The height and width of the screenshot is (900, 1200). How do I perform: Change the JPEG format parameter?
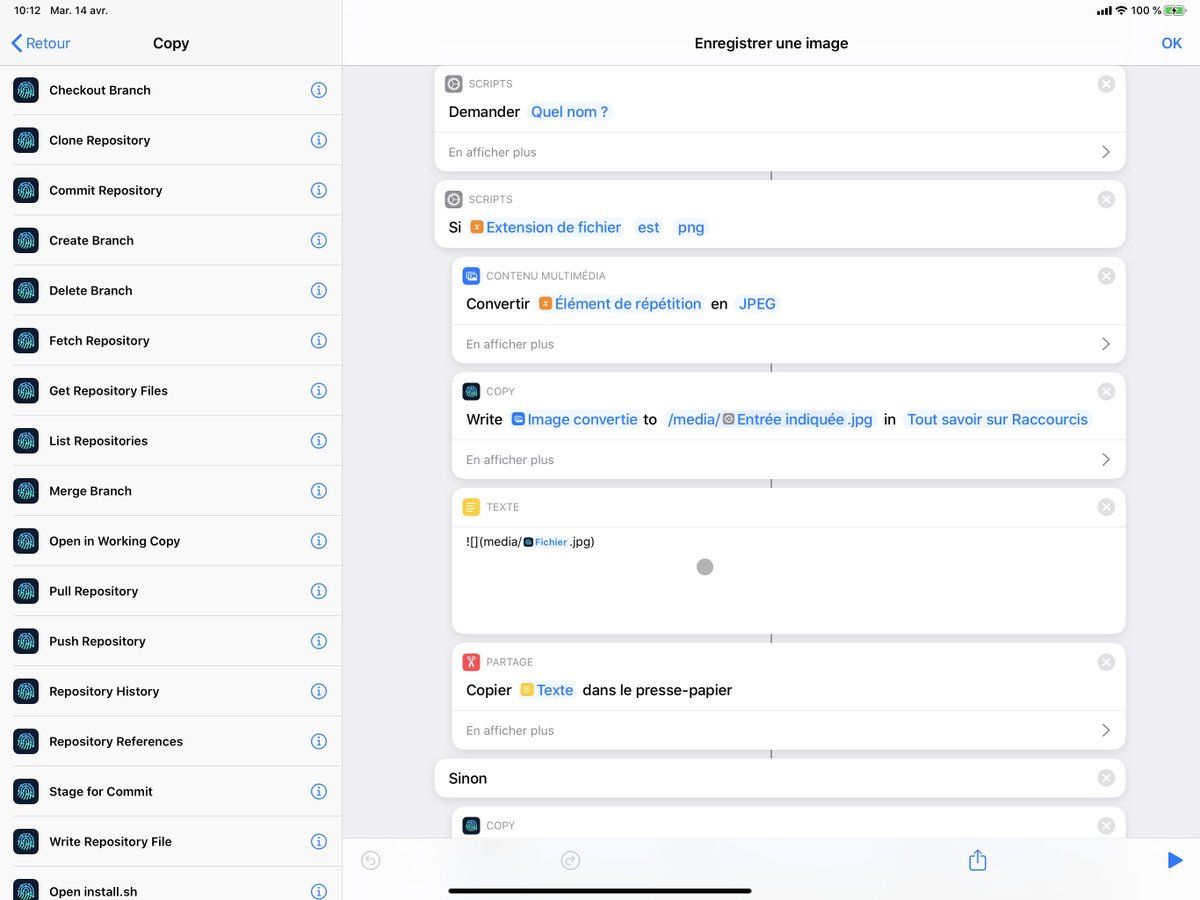click(757, 304)
